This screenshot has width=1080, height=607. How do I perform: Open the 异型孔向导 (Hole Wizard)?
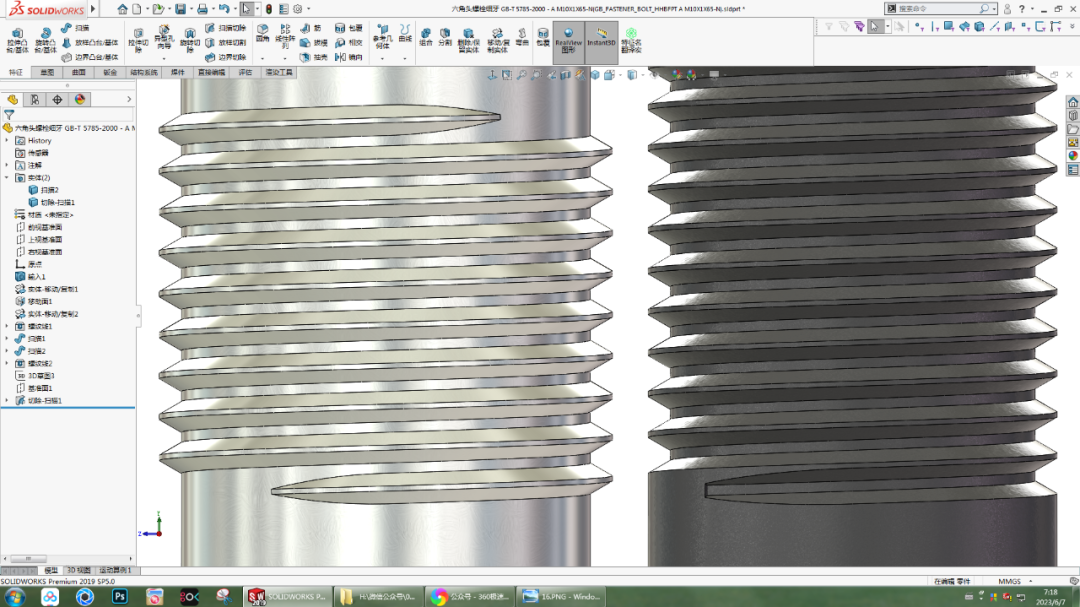point(162,33)
